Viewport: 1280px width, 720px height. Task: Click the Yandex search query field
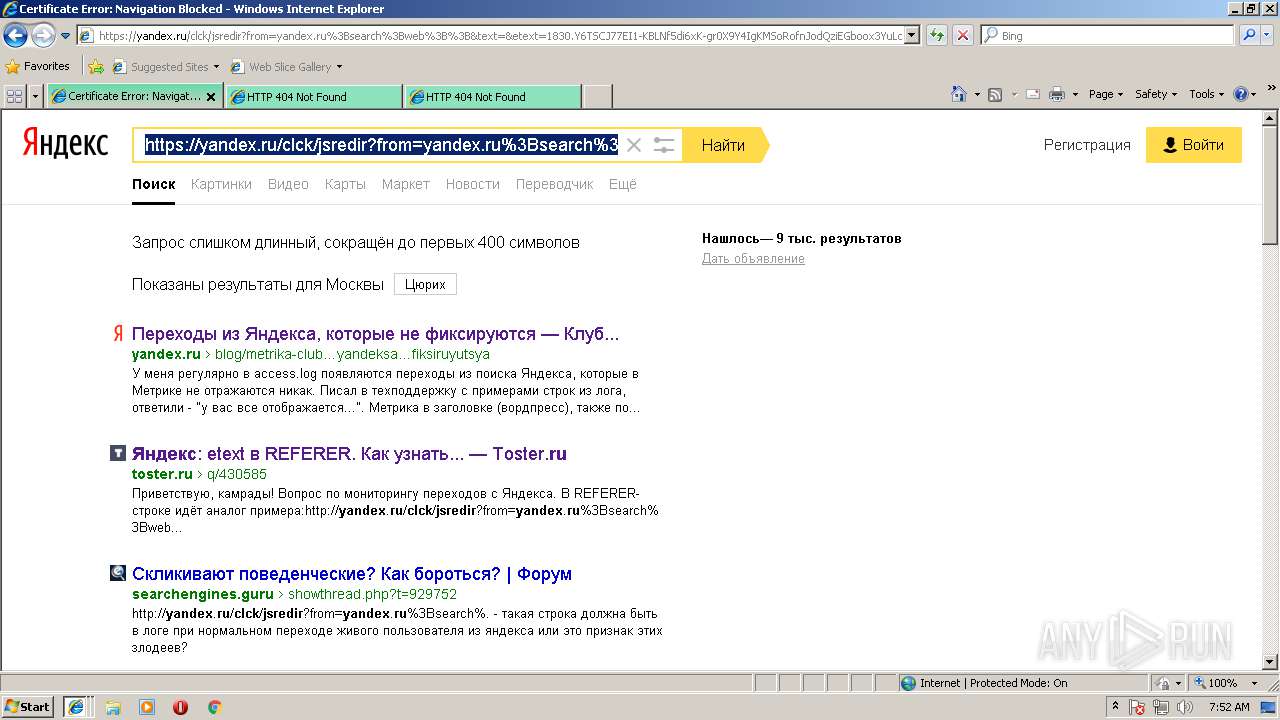pos(380,145)
